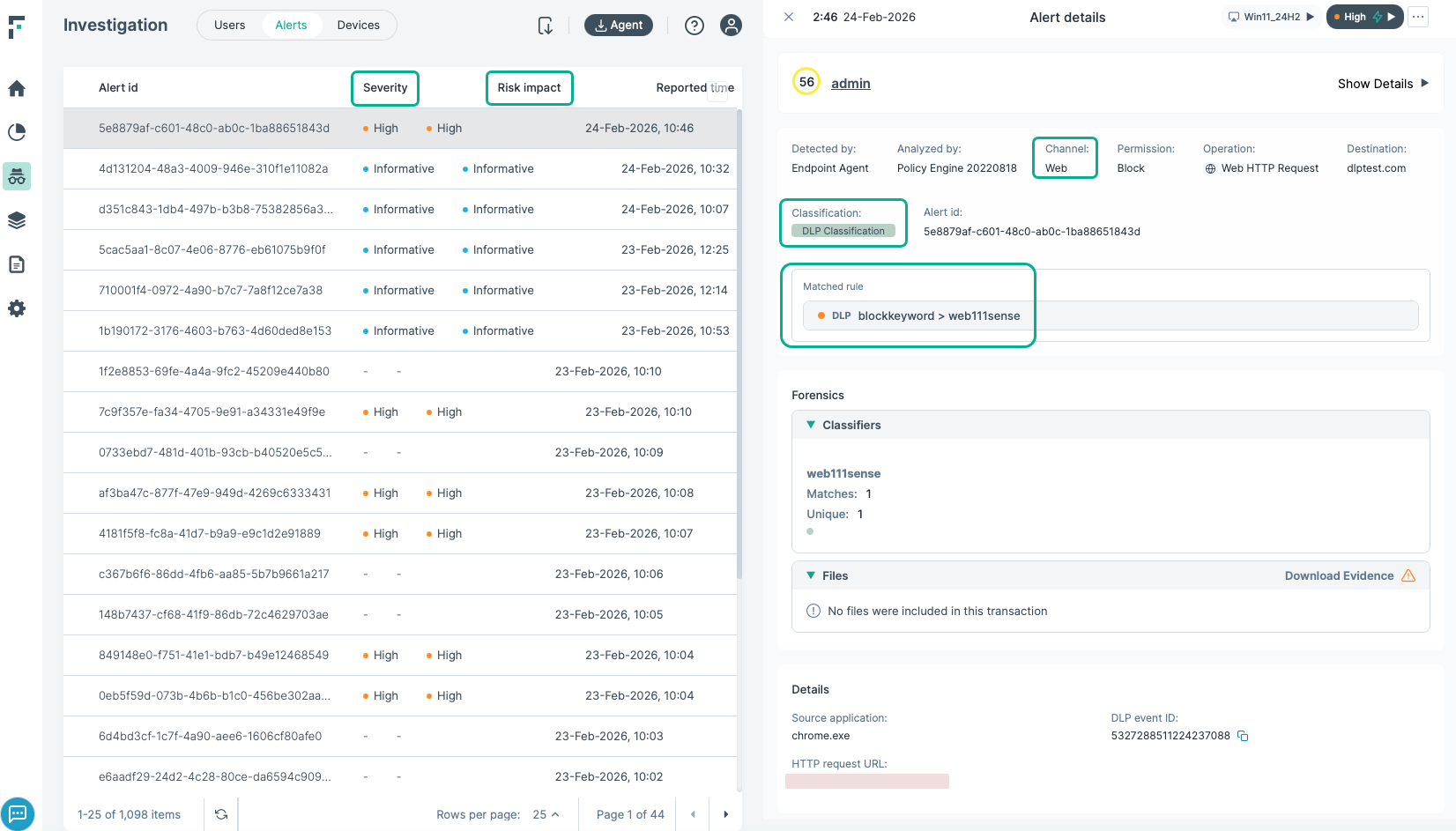
Task: Refresh the alerts list
Action: [x=221, y=814]
